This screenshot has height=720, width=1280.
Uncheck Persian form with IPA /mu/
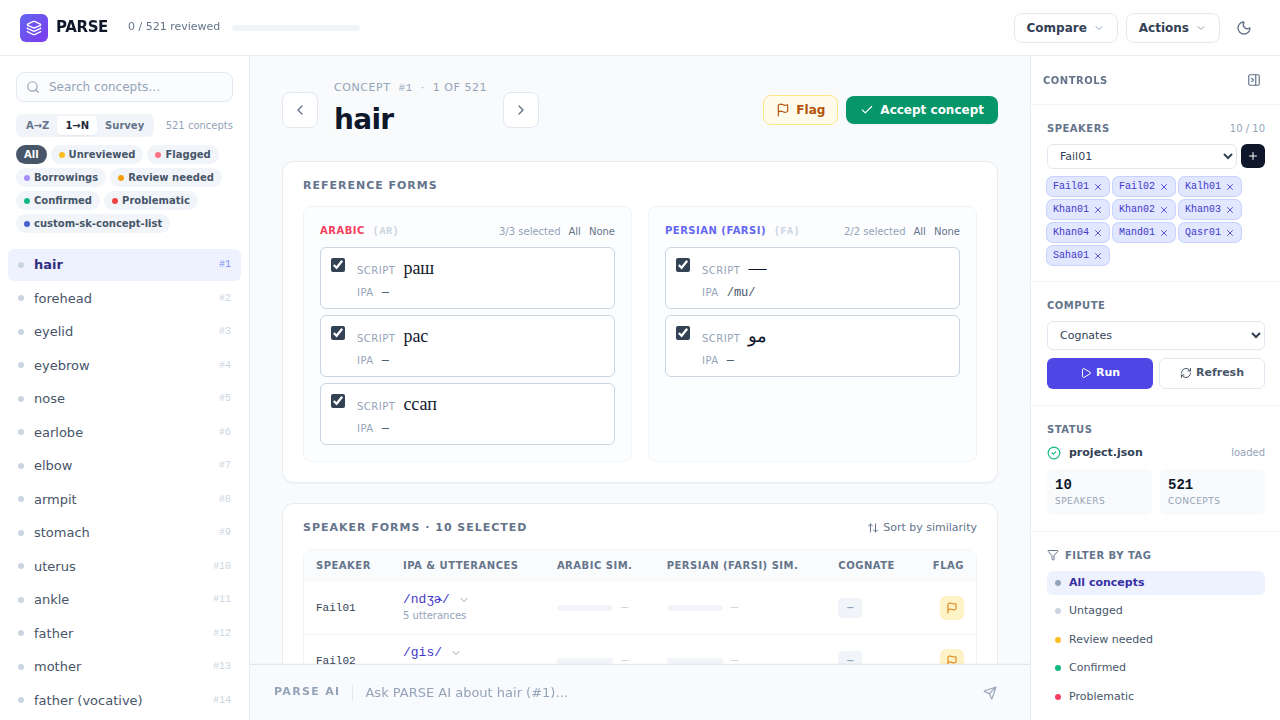[683, 265]
